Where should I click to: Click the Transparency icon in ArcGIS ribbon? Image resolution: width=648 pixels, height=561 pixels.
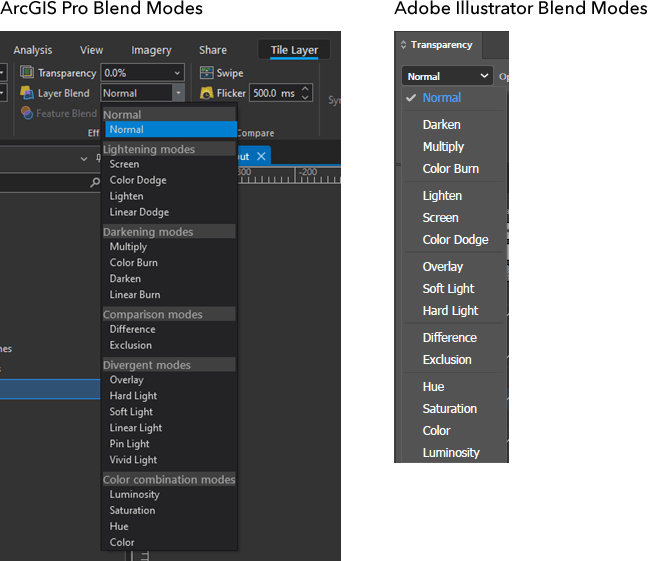pyautogui.click(x=27, y=73)
